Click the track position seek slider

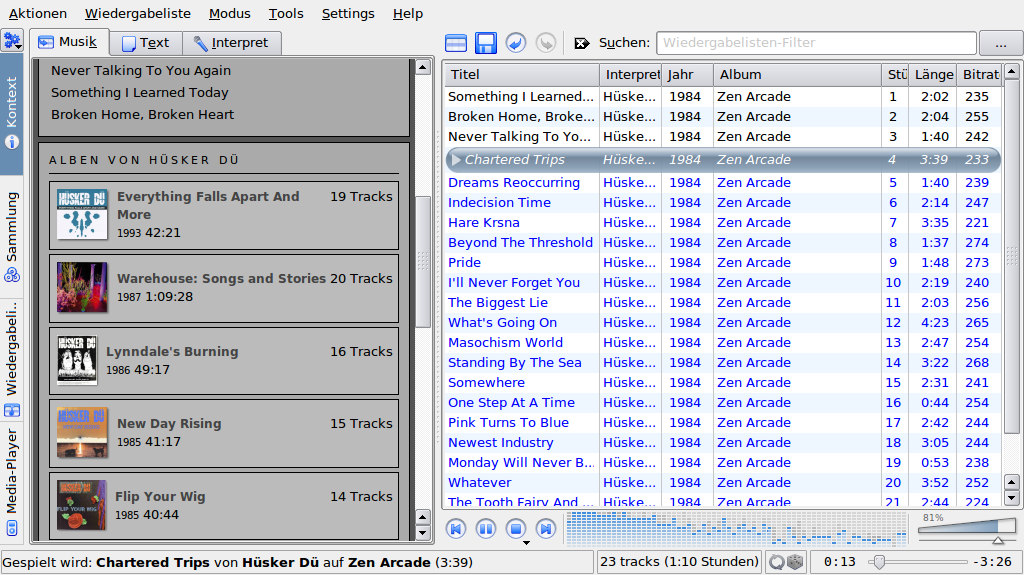coord(917,562)
